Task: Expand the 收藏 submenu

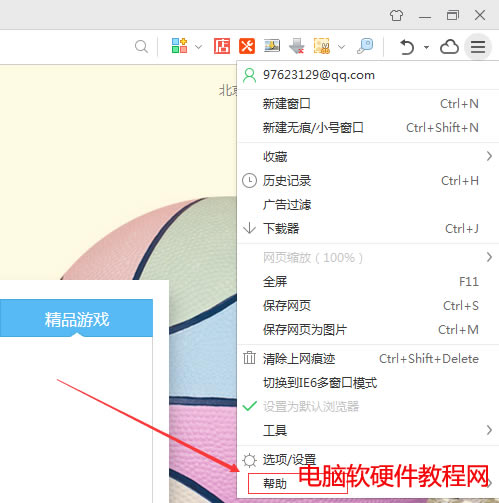Action: 368,156
